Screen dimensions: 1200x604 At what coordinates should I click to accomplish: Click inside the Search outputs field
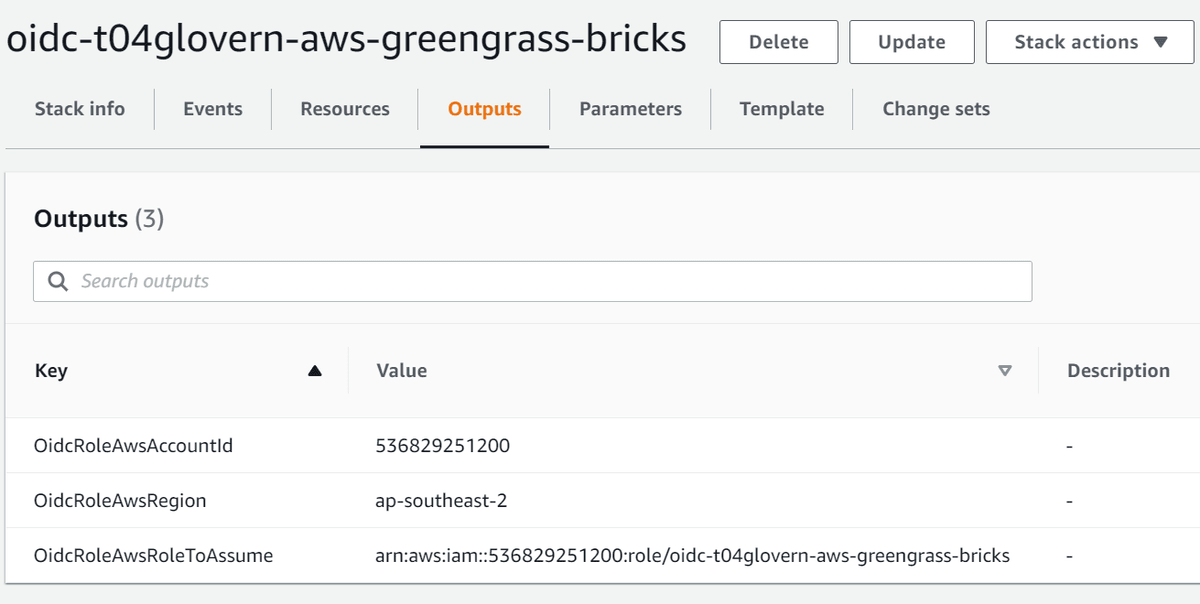click(x=400, y=281)
